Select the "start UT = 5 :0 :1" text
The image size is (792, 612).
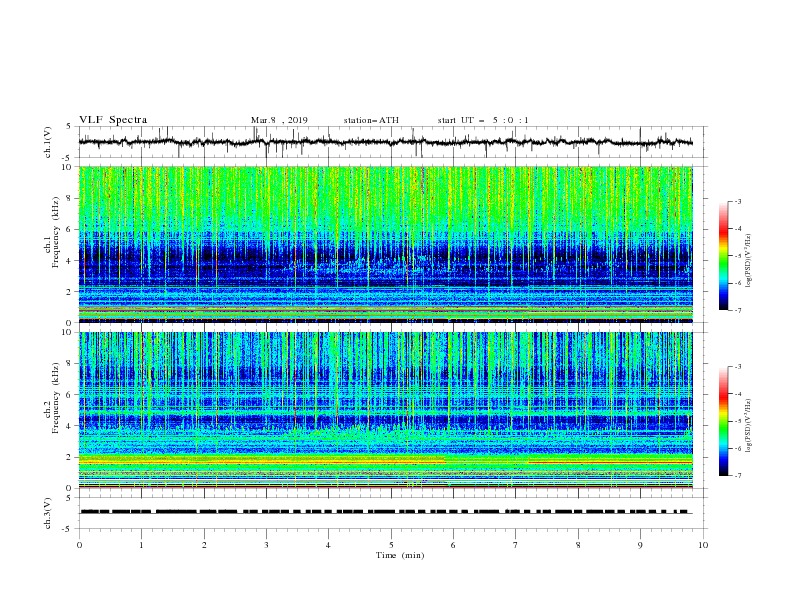pyautogui.click(x=483, y=120)
